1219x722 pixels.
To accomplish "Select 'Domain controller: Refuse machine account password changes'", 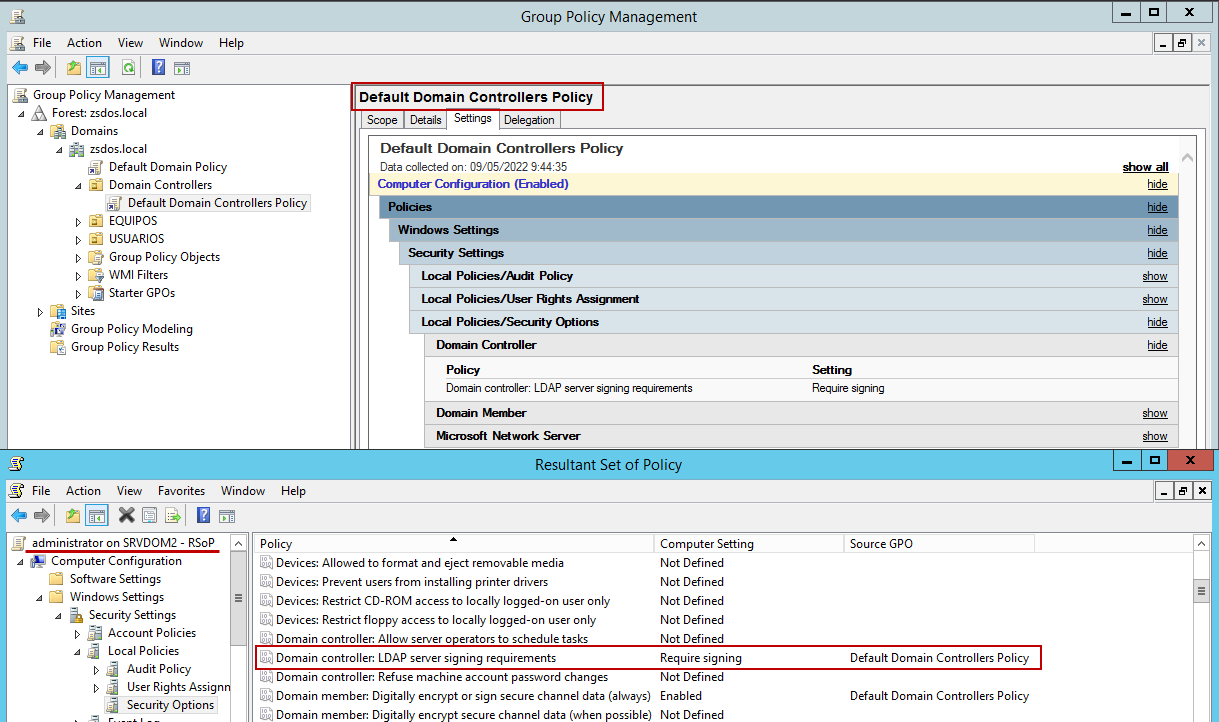I will (x=442, y=677).
